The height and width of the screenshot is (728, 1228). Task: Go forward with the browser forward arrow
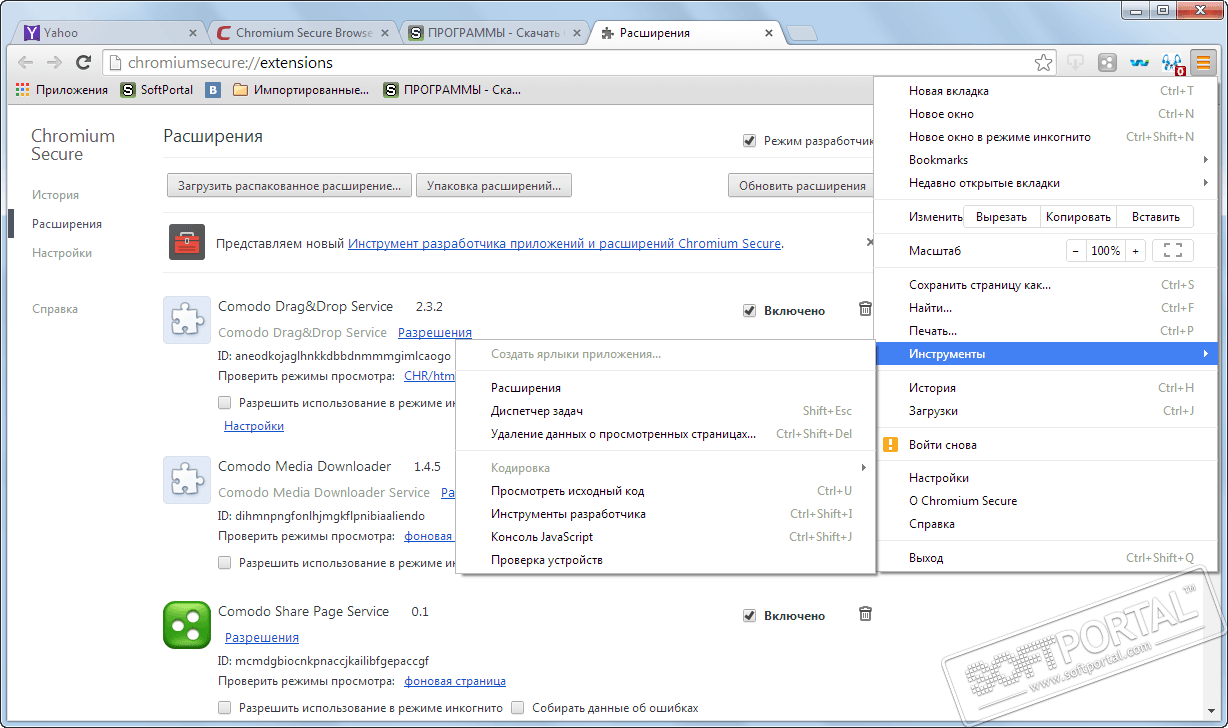coord(54,63)
